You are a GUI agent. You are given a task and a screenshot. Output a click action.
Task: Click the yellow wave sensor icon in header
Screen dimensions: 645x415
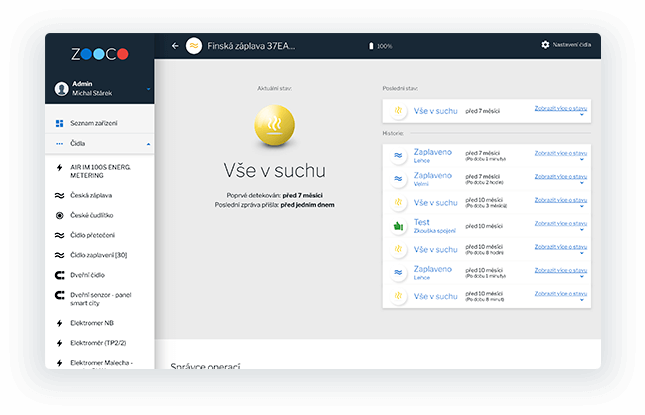click(x=194, y=46)
